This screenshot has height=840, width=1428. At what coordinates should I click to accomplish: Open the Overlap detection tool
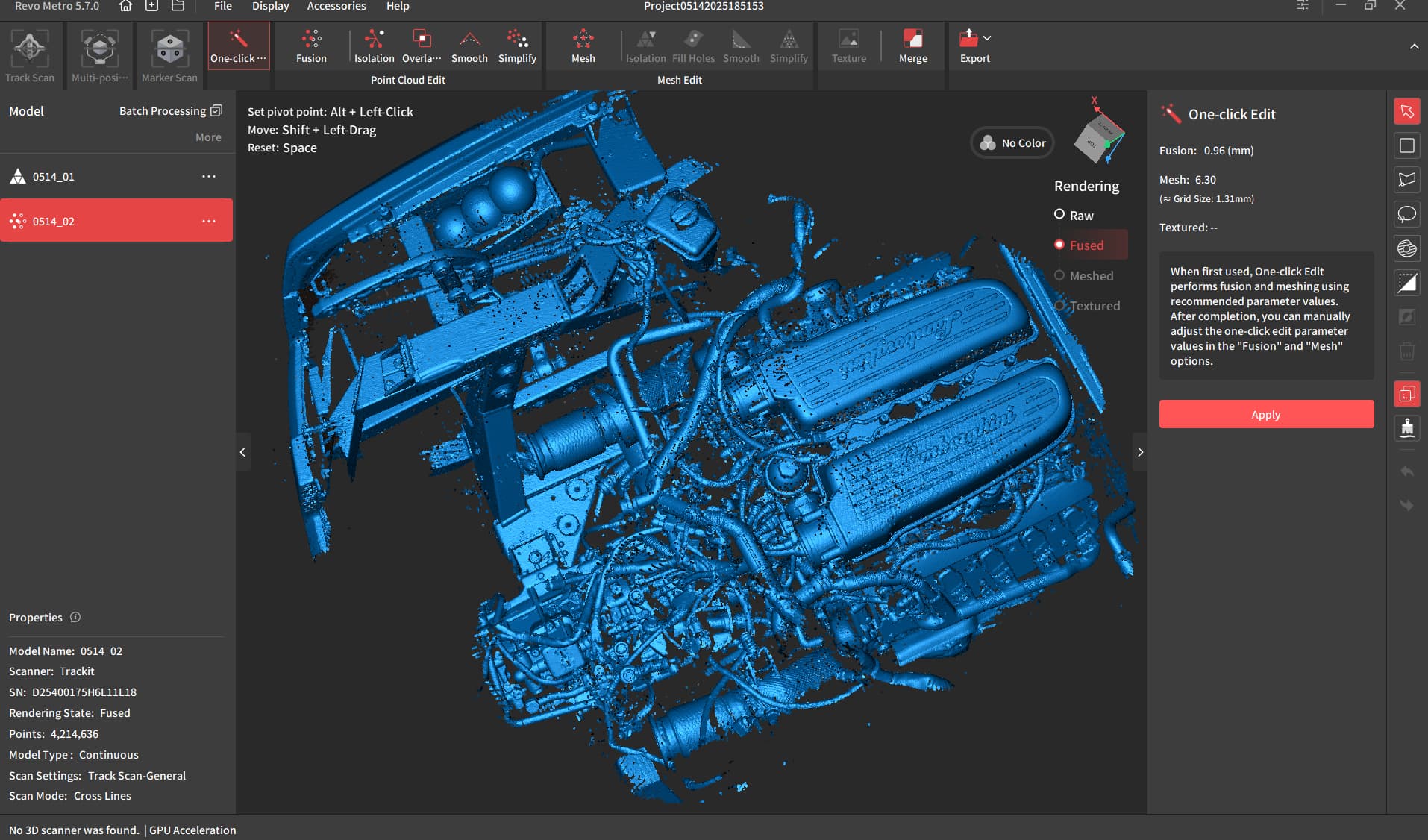click(422, 46)
